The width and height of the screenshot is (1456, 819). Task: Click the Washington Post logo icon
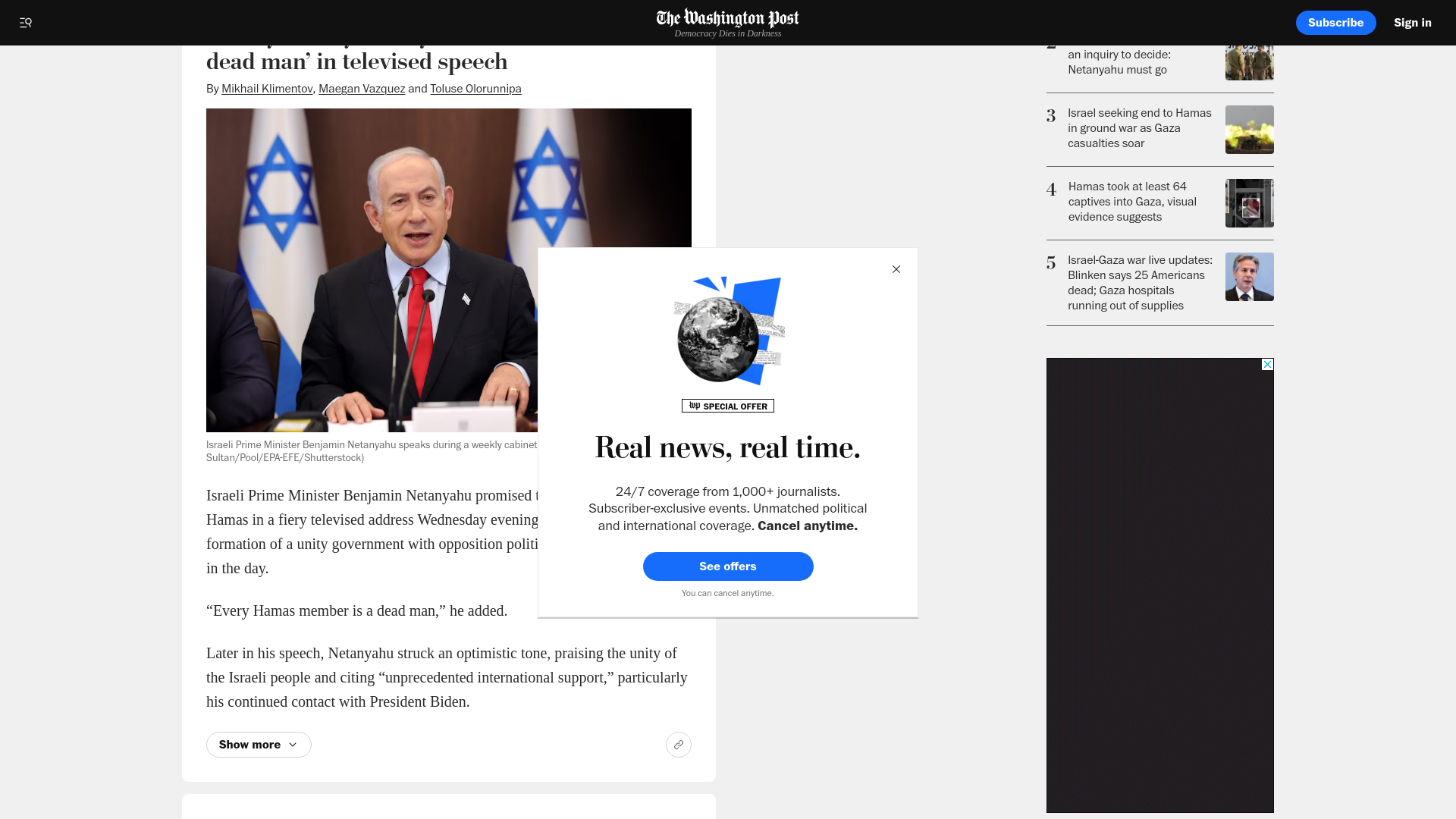point(727,22)
